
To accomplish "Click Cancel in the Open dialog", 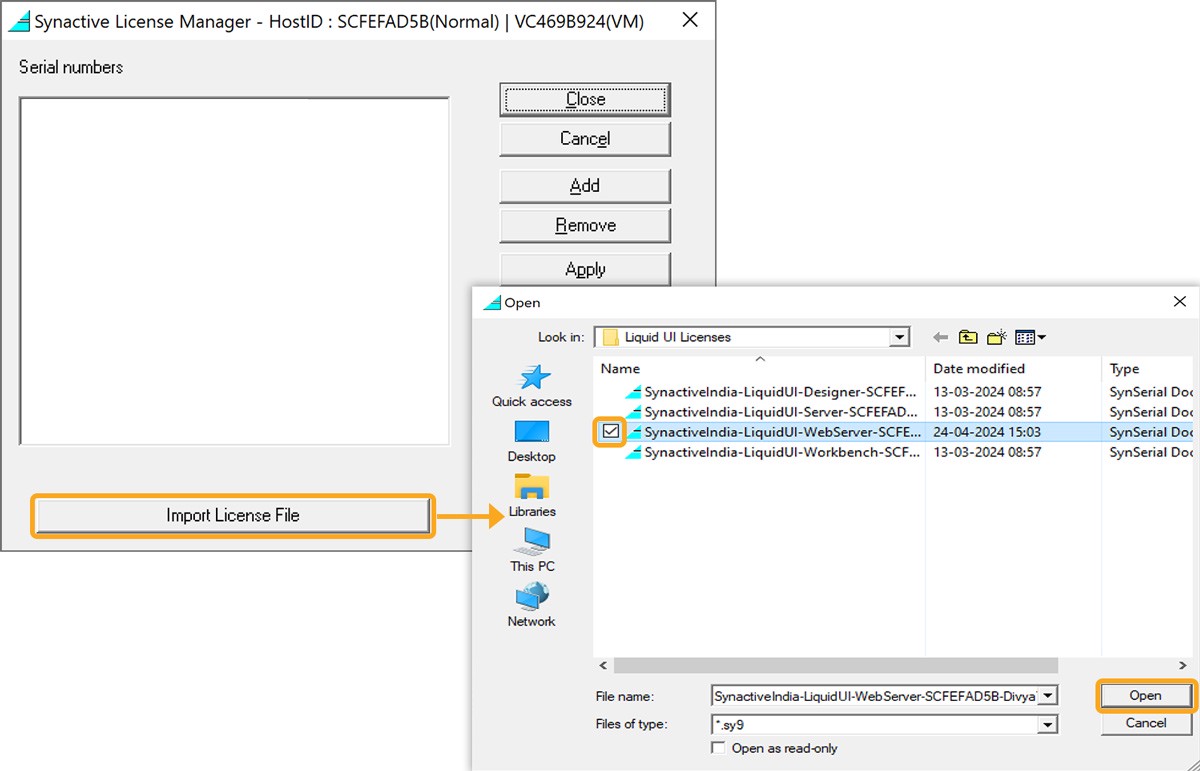I will pos(1145,723).
